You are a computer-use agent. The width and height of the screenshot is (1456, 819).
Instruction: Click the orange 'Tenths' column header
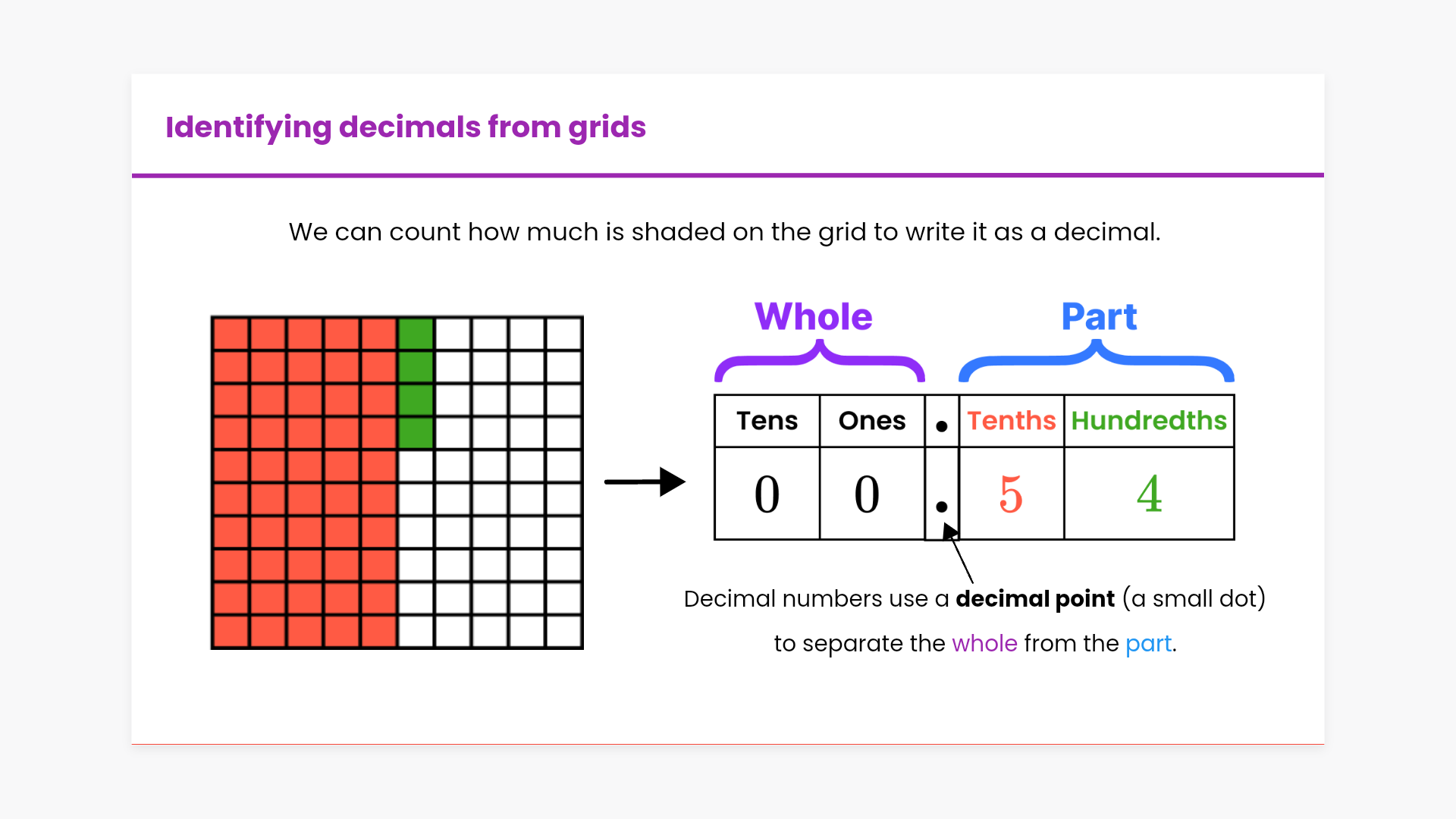[1011, 421]
